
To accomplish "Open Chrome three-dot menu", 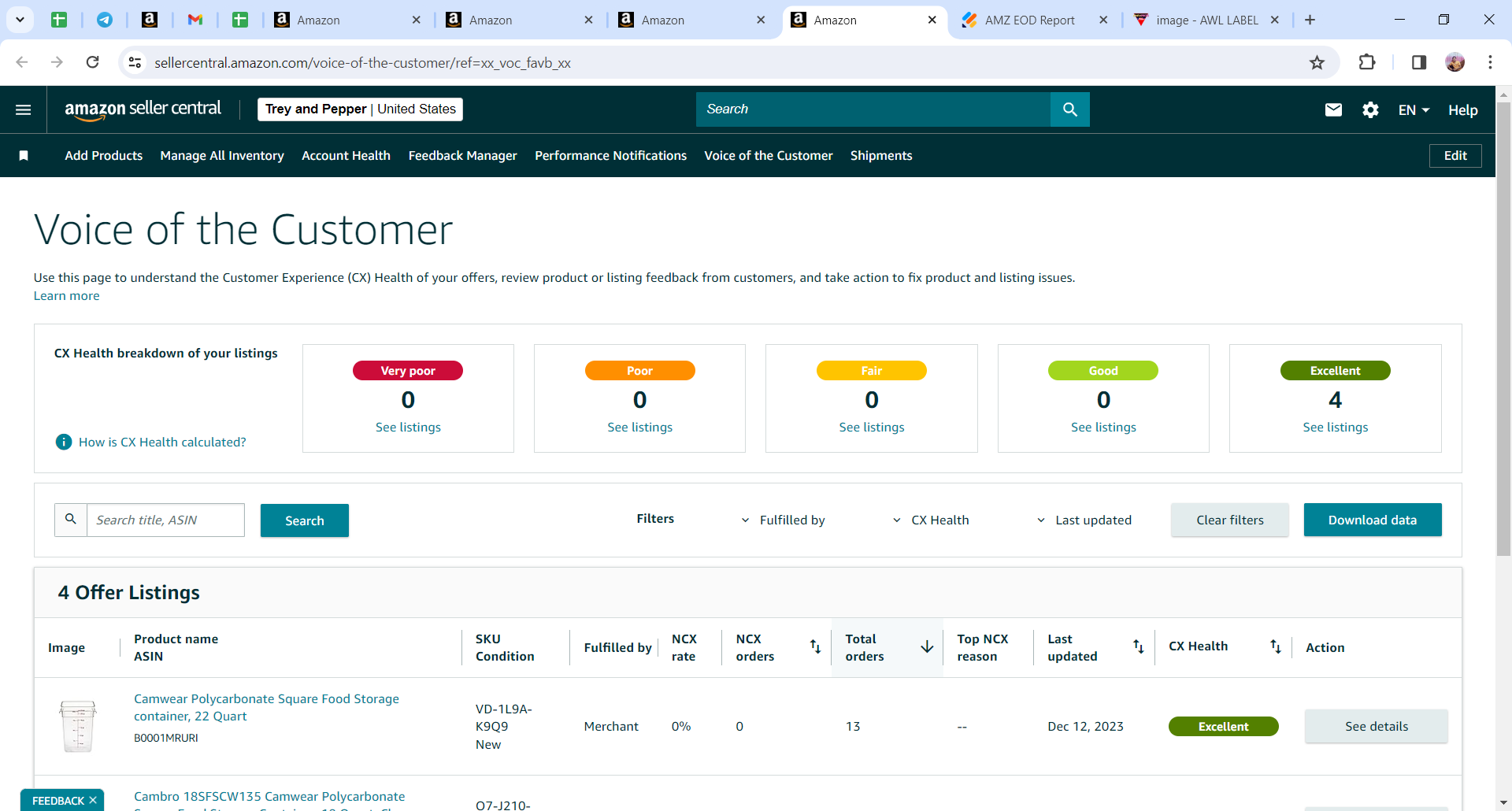I will [1490, 62].
